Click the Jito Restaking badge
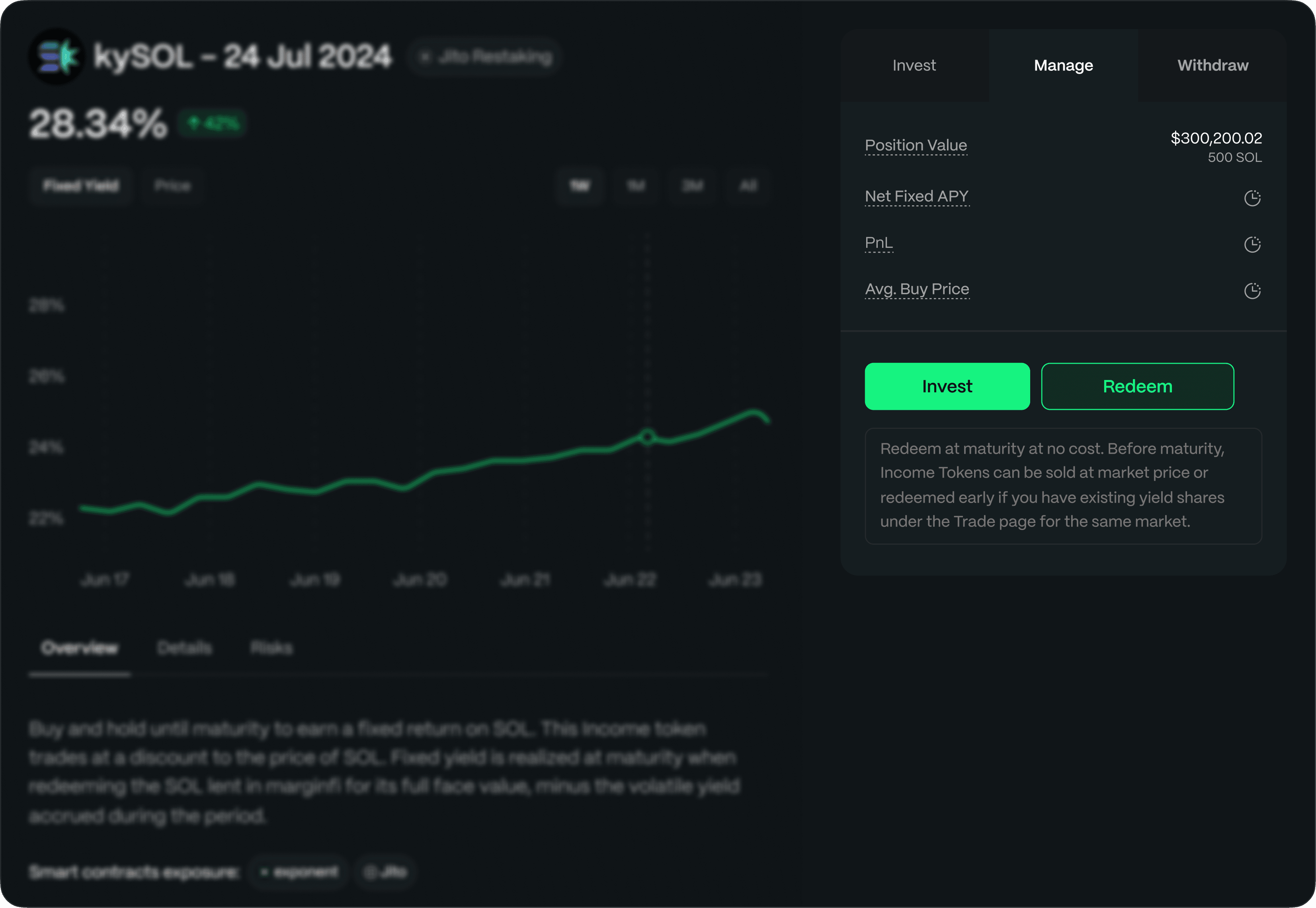Screen dimensions: 1316x908 pyautogui.click(x=485, y=57)
